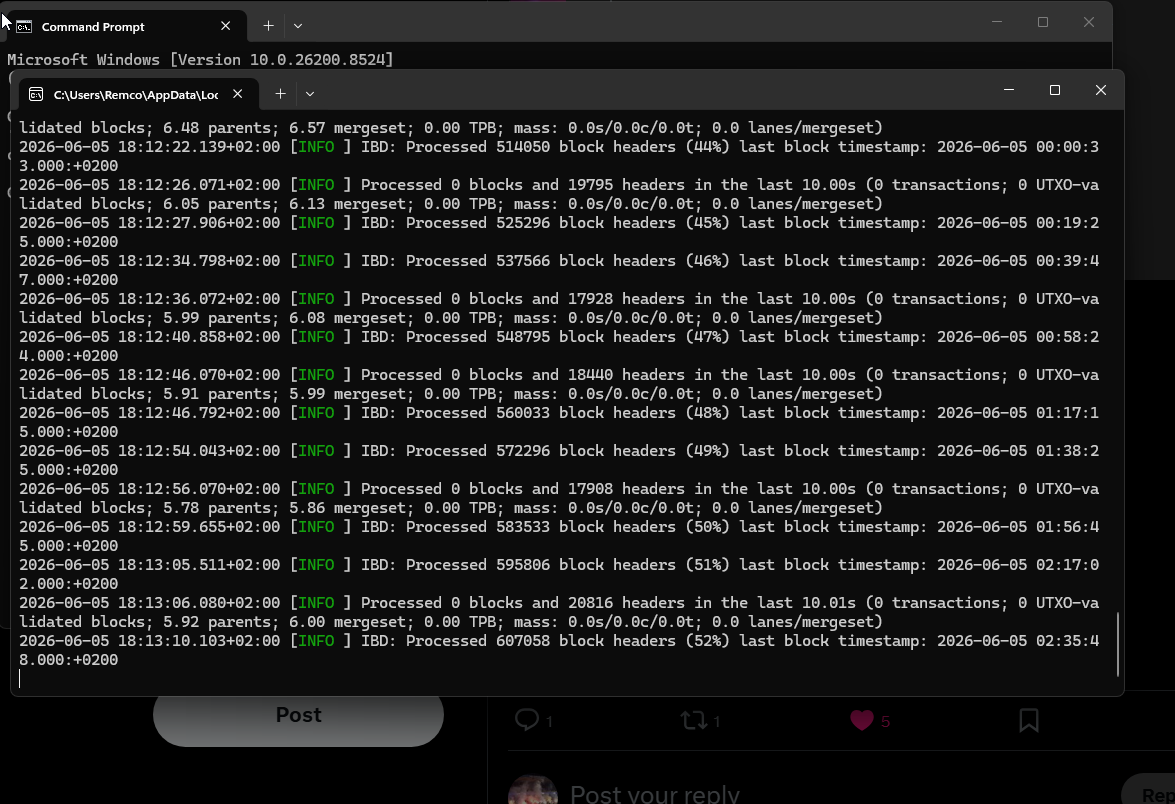Maximize the front terminal window
This screenshot has height=804, width=1175.
pyautogui.click(x=1054, y=90)
